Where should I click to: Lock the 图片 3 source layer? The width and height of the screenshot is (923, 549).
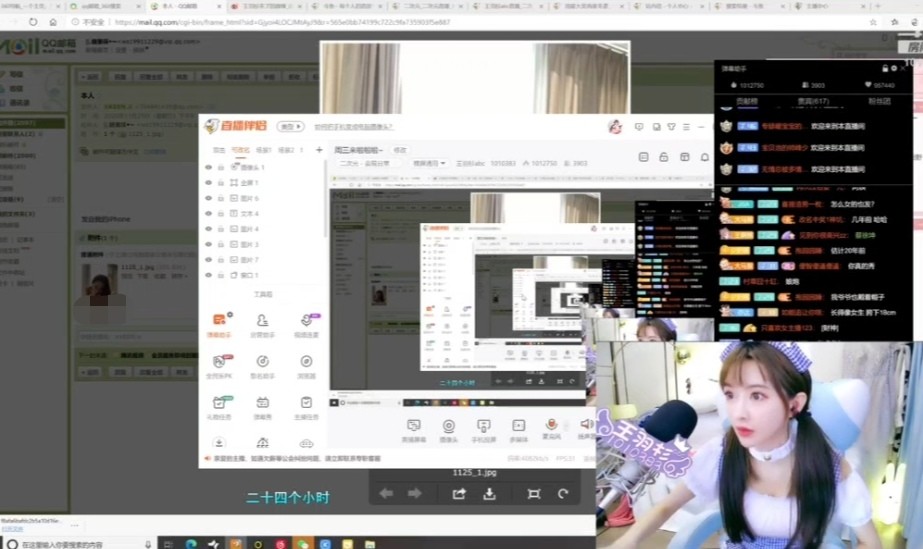221,244
